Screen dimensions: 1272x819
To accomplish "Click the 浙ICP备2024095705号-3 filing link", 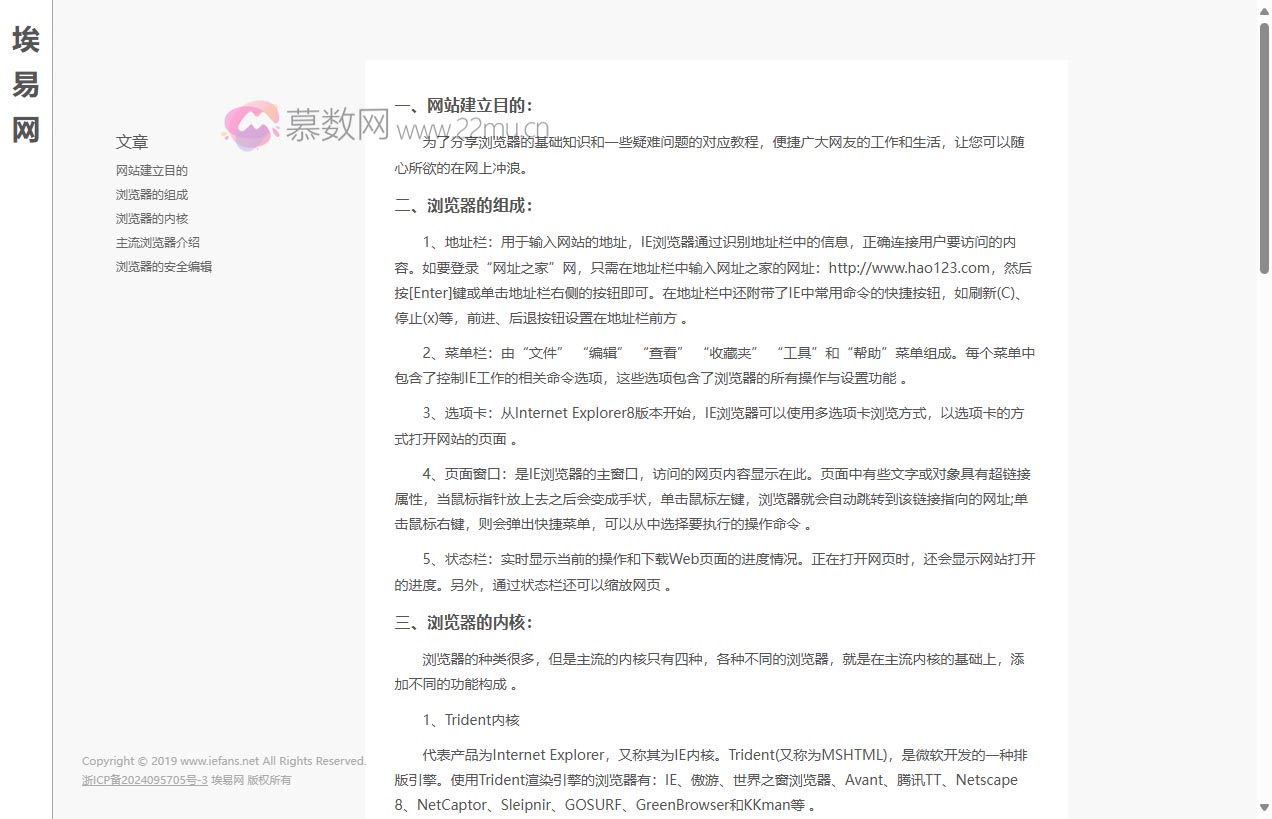I will point(144,780).
